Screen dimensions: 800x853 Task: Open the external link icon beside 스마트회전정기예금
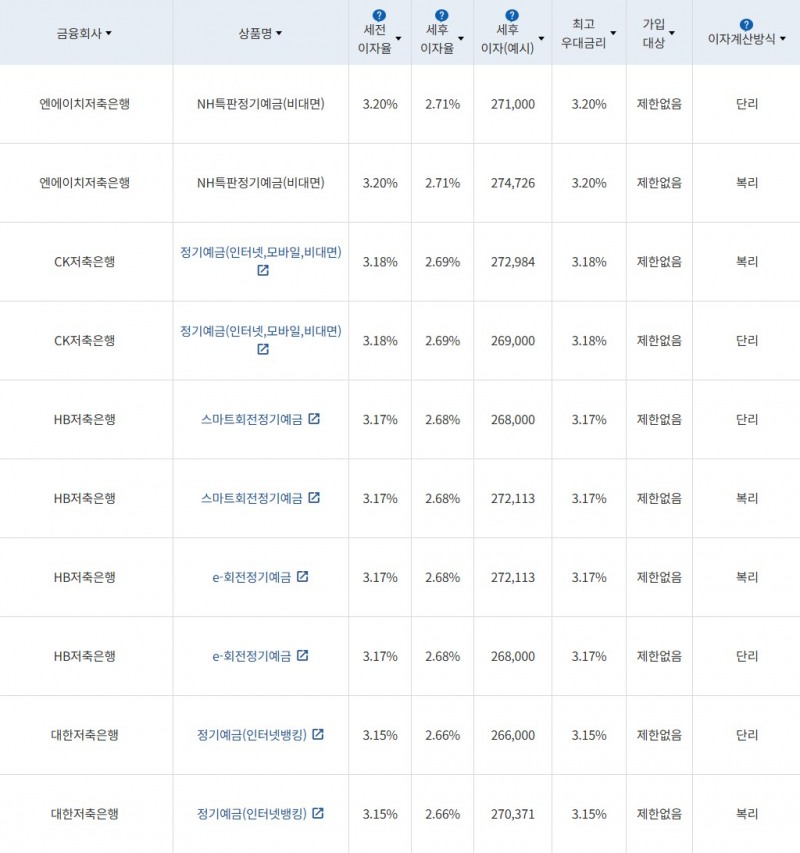pos(314,419)
